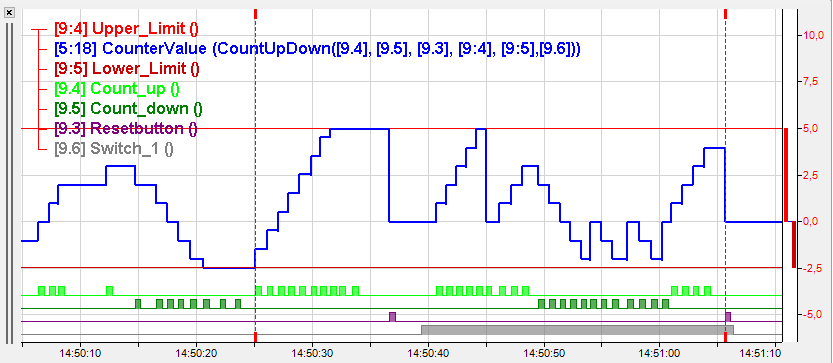Click the gray Switch_1 active bar
Image resolution: width=833 pixels, height=363 pixels.
577,330
